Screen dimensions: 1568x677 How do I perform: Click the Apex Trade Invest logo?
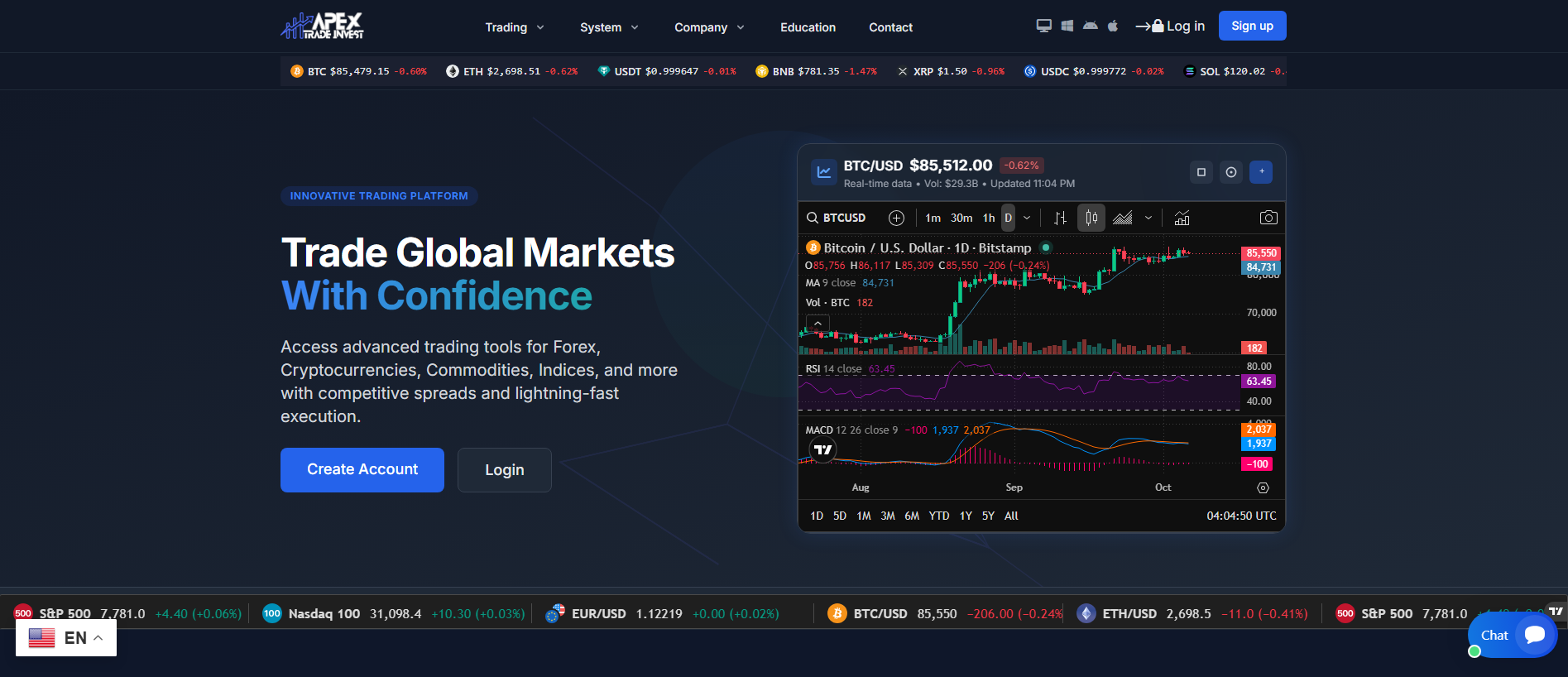click(322, 26)
